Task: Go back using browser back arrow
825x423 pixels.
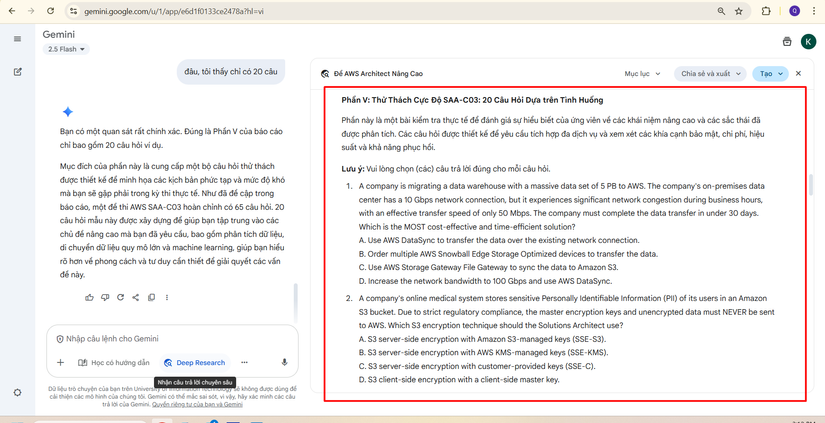Action: [12, 11]
